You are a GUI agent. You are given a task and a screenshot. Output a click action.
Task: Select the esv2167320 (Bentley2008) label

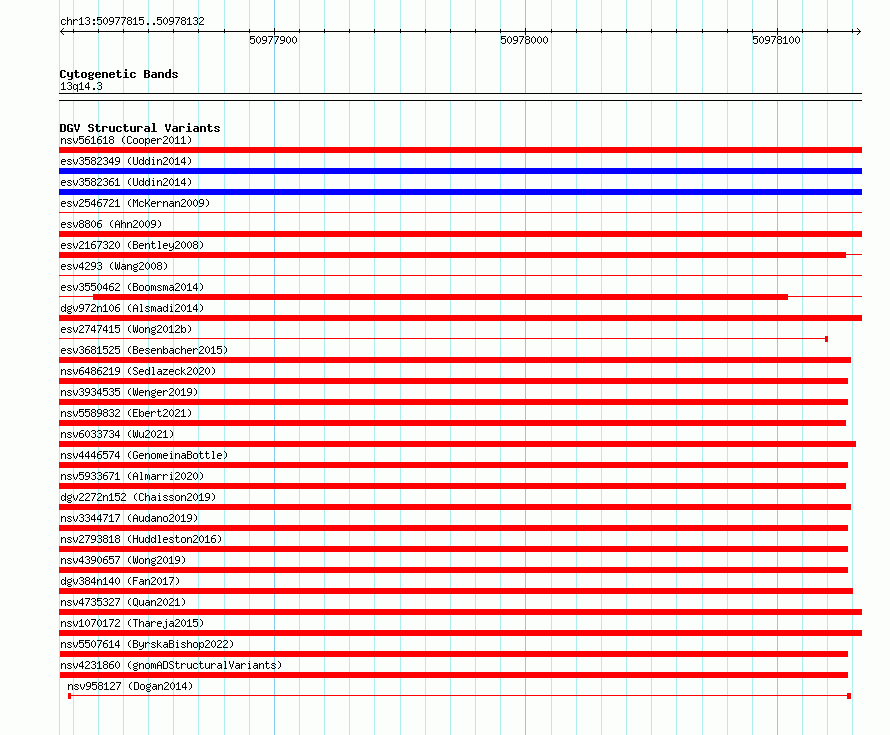pos(132,245)
